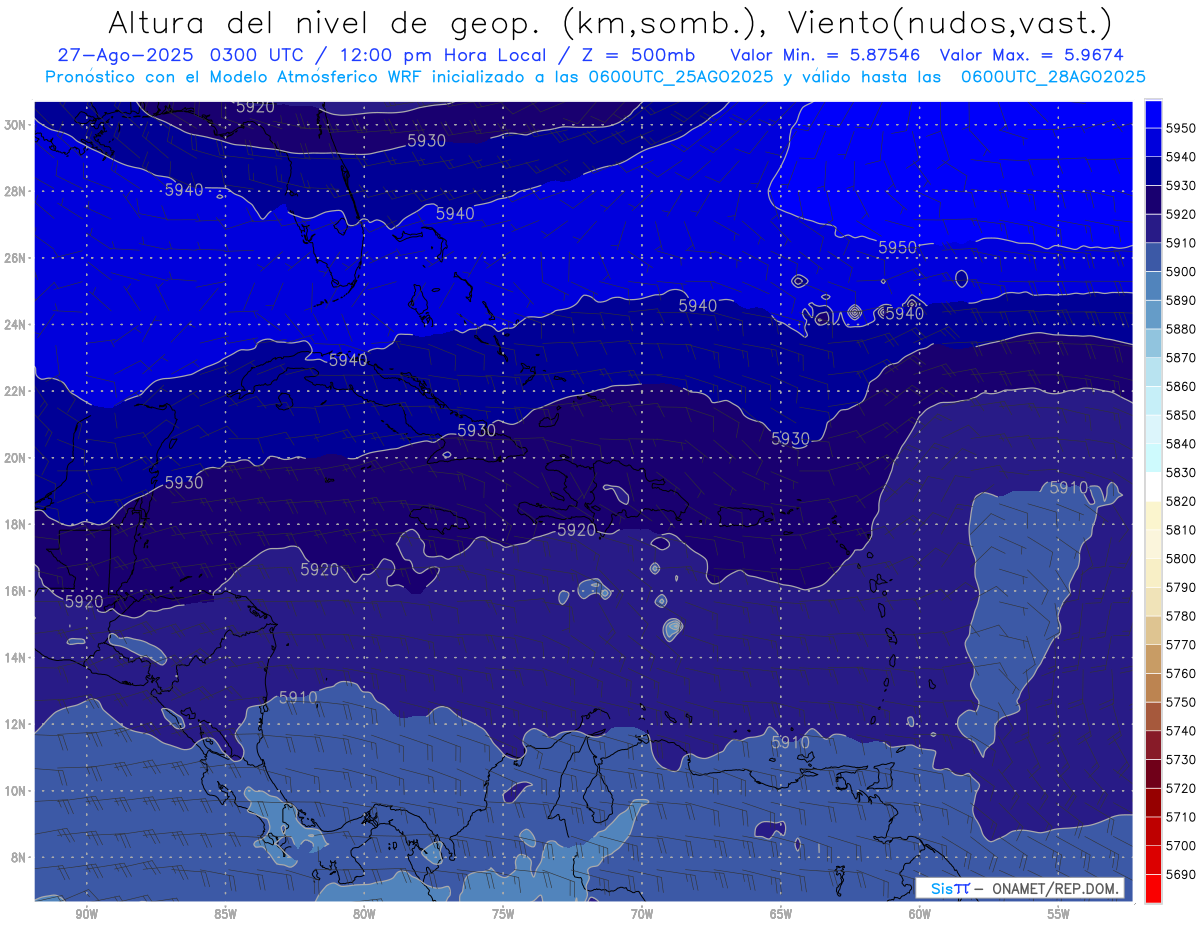Select the '22N' latitude axis label

tap(15, 391)
